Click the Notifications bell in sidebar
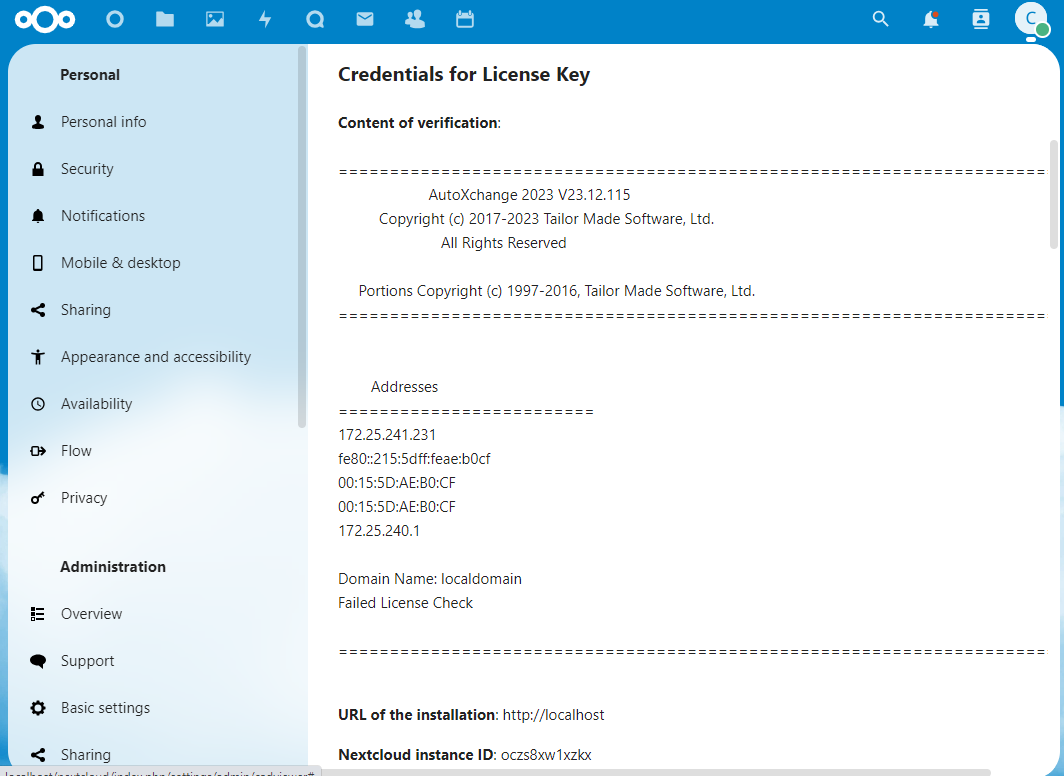The width and height of the screenshot is (1064, 776). point(38,216)
